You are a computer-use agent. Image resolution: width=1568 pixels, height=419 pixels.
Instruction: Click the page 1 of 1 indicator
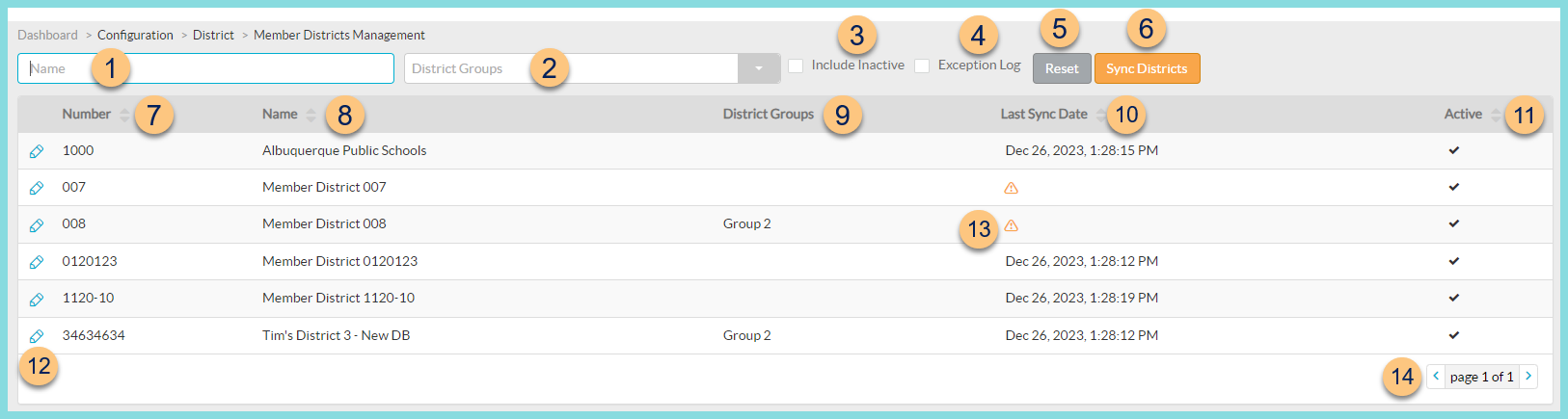pyautogui.click(x=1482, y=377)
